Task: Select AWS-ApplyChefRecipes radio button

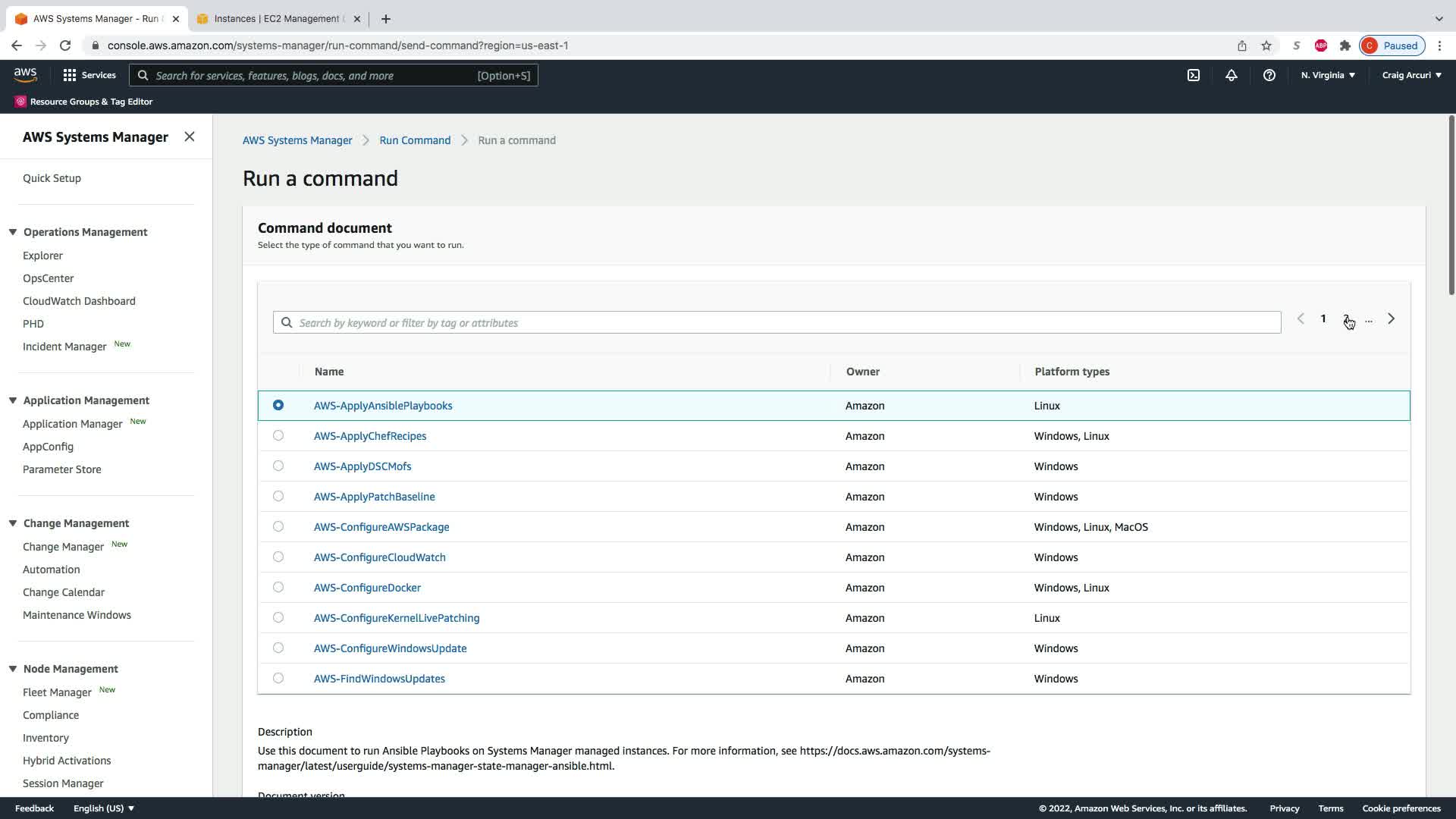Action: (x=278, y=436)
